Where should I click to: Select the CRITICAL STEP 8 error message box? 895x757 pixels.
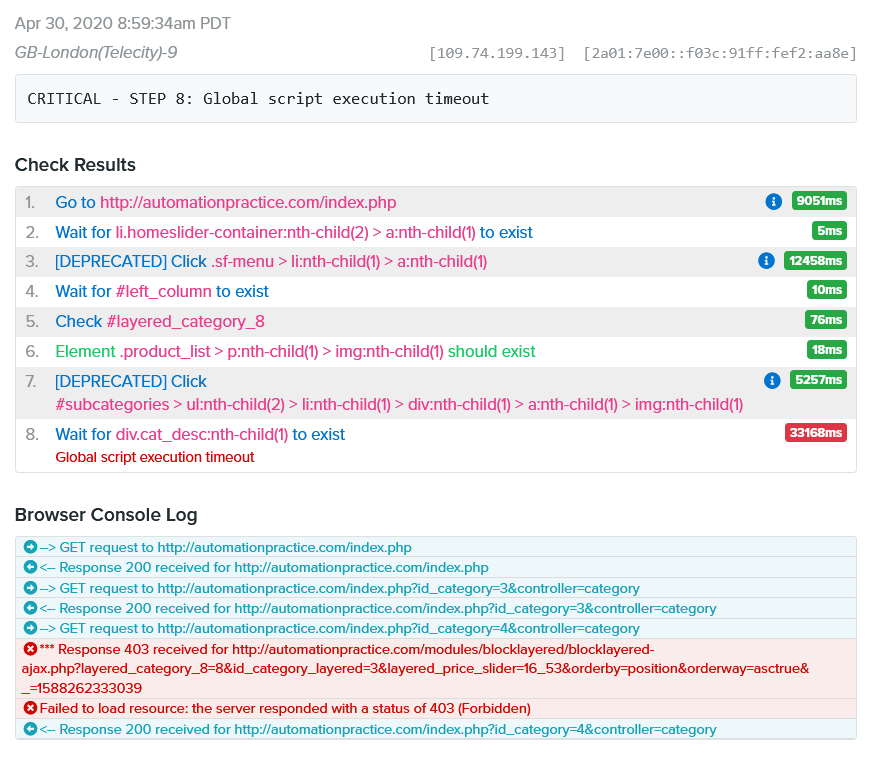(435, 98)
